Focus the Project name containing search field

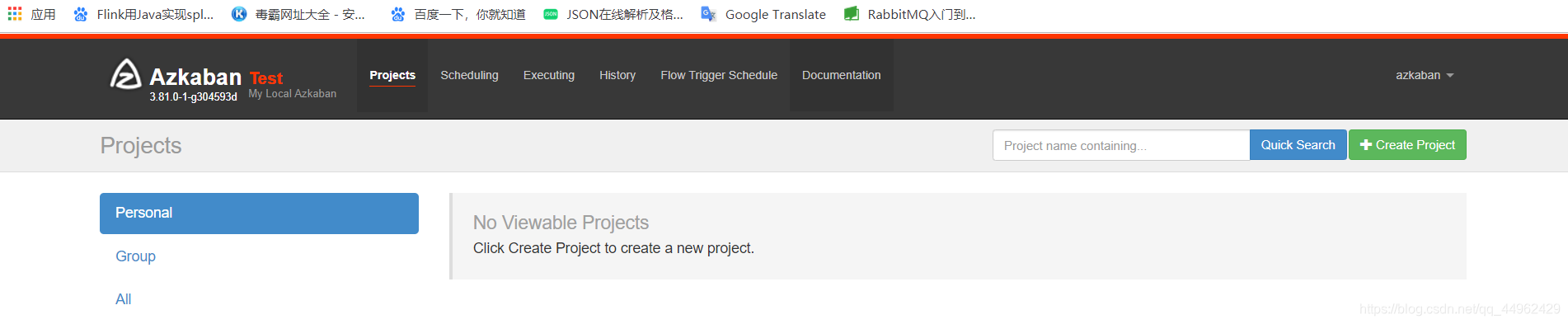tap(1121, 145)
